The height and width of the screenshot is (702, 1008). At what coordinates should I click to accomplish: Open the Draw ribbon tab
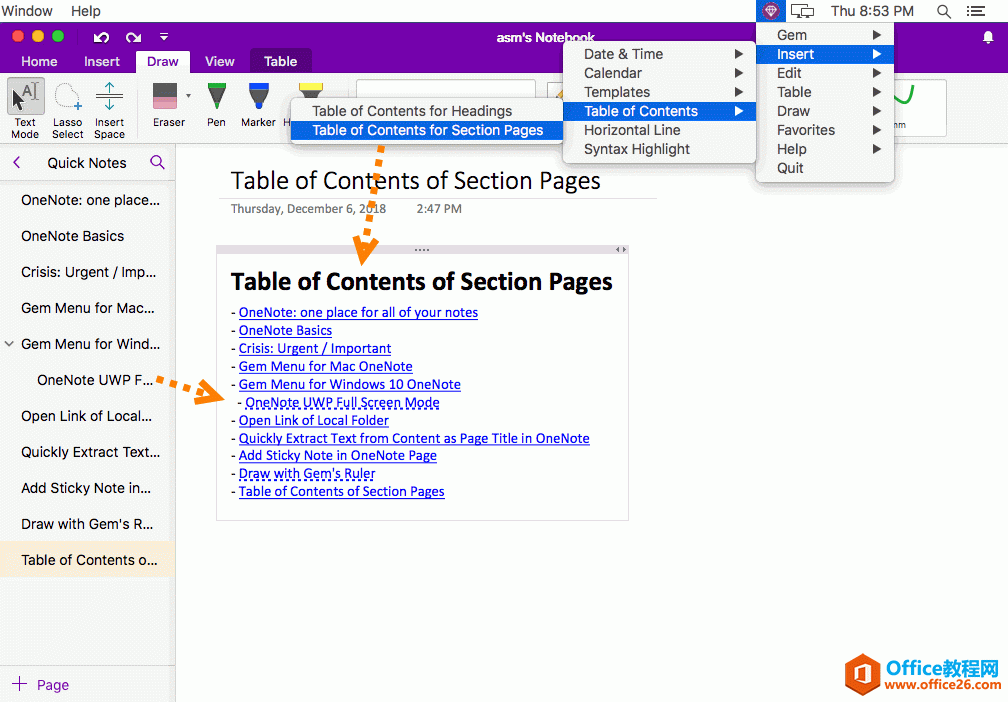pyautogui.click(x=163, y=62)
